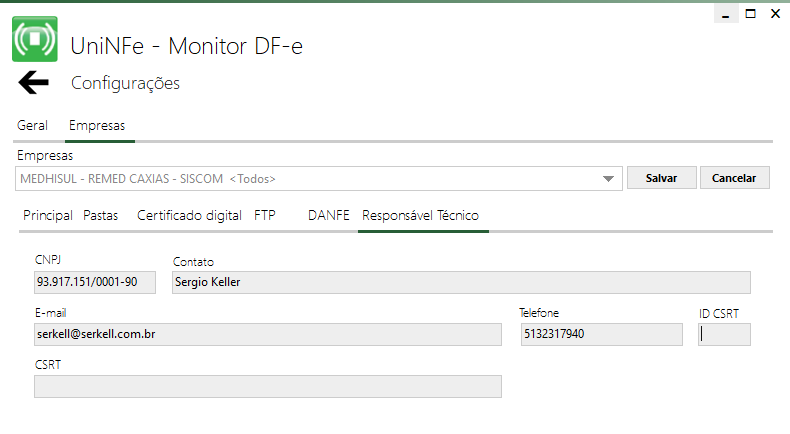The height and width of the screenshot is (434, 790).
Task: Click the E-mail field label
Action: pyautogui.click(x=50, y=313)
